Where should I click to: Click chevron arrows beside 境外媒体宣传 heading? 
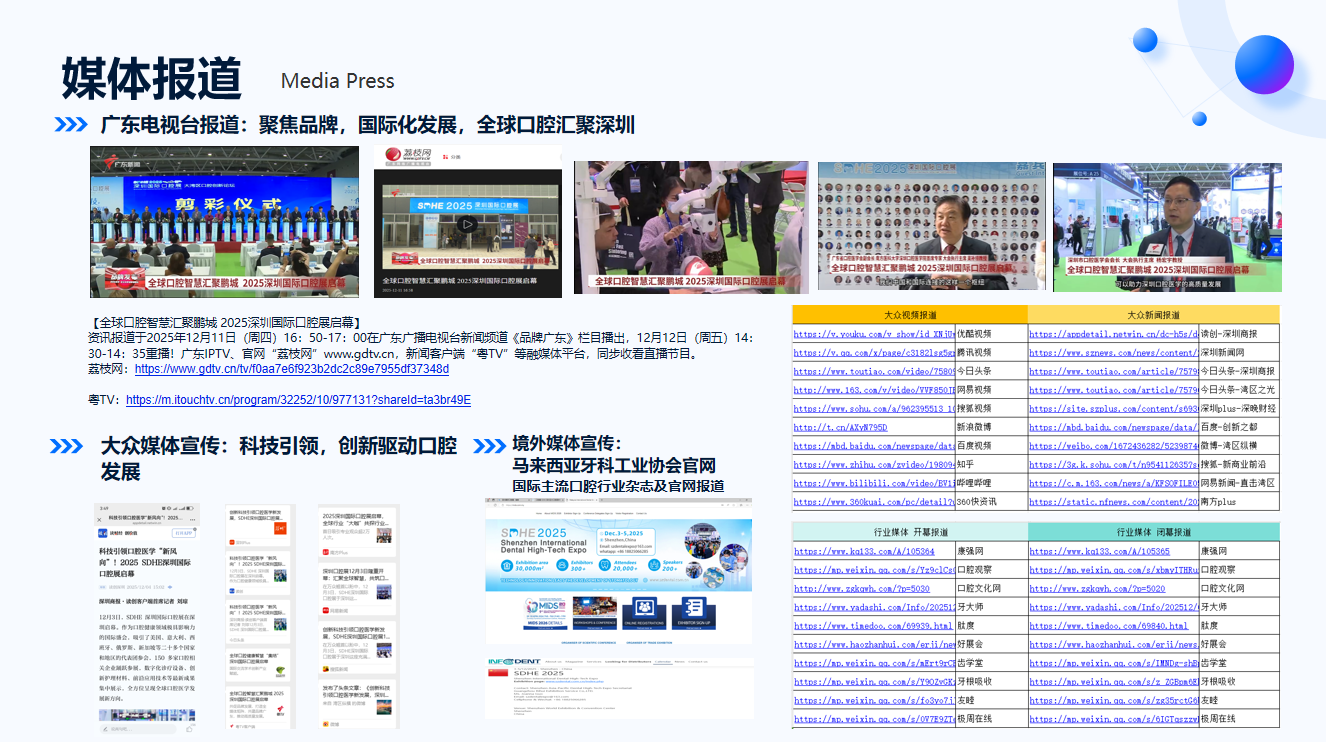tap(489, 446)
